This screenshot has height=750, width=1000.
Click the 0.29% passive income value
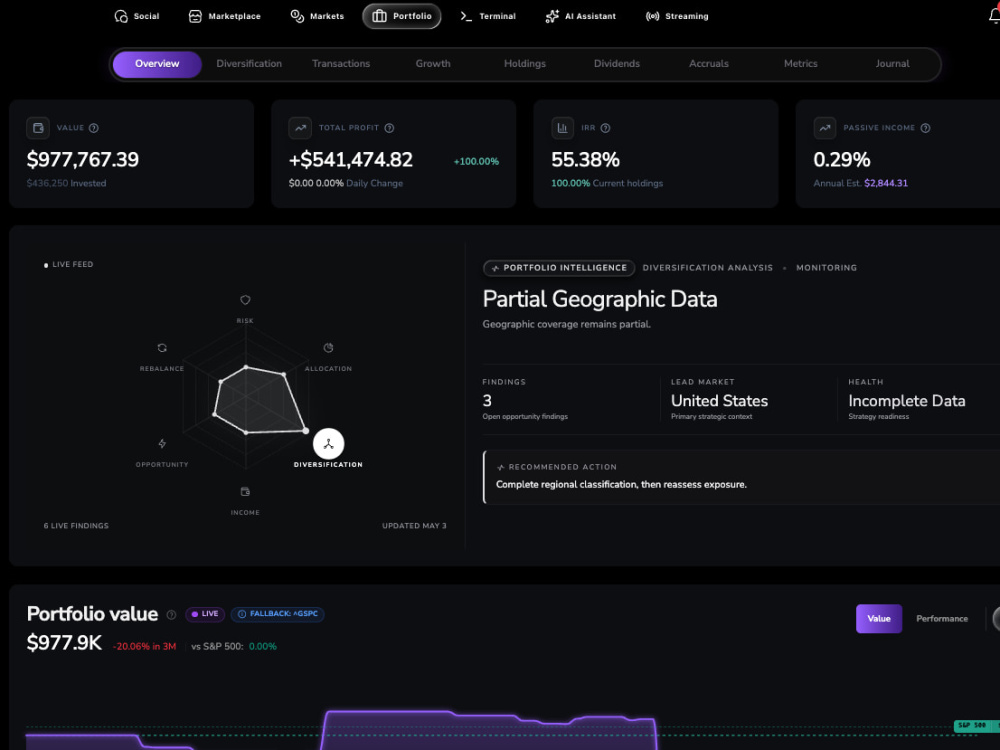[x=842, y=159]
